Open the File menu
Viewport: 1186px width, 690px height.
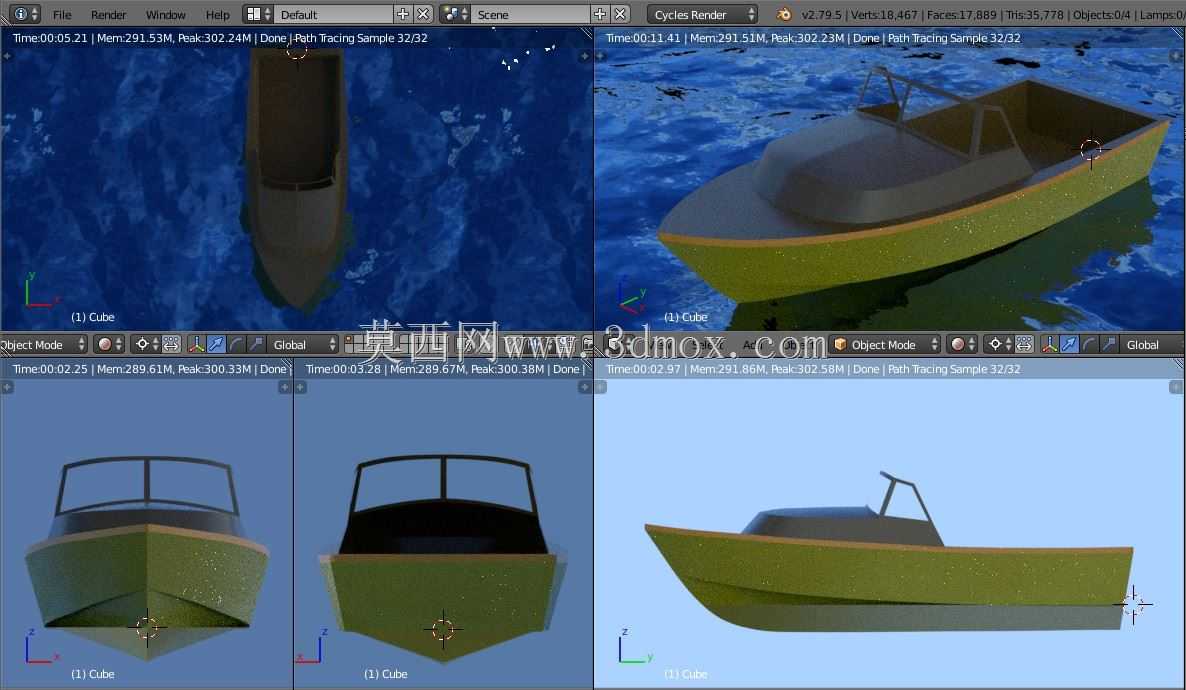pos(62,14)
